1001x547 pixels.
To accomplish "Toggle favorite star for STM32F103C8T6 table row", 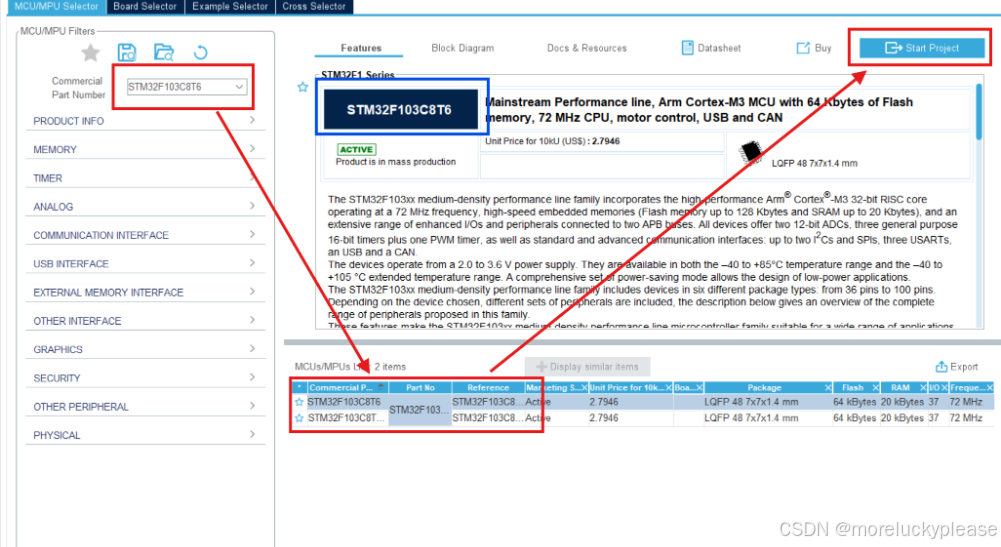I will [299, 402].
